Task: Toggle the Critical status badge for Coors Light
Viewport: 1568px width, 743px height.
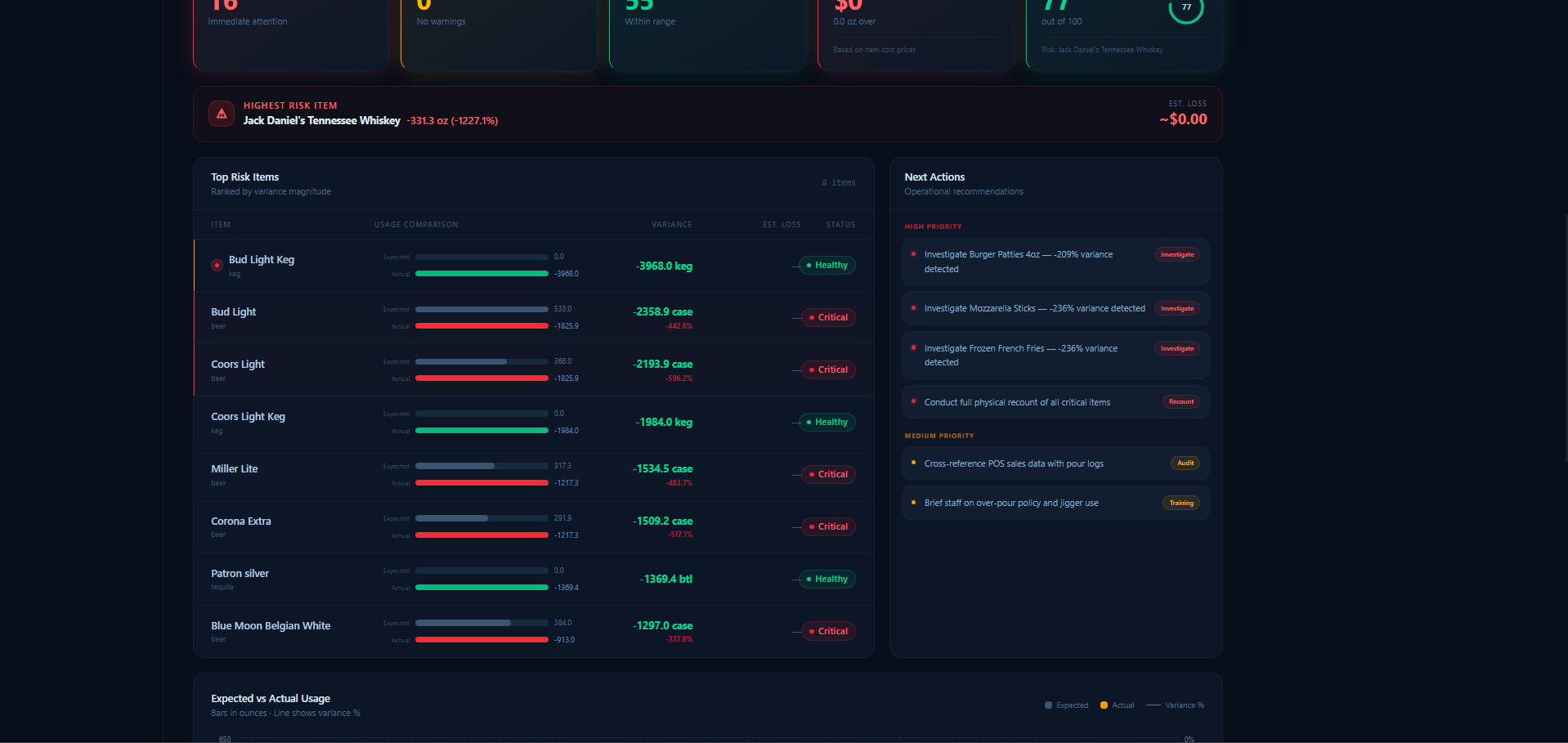Action: tap(827, 369)
